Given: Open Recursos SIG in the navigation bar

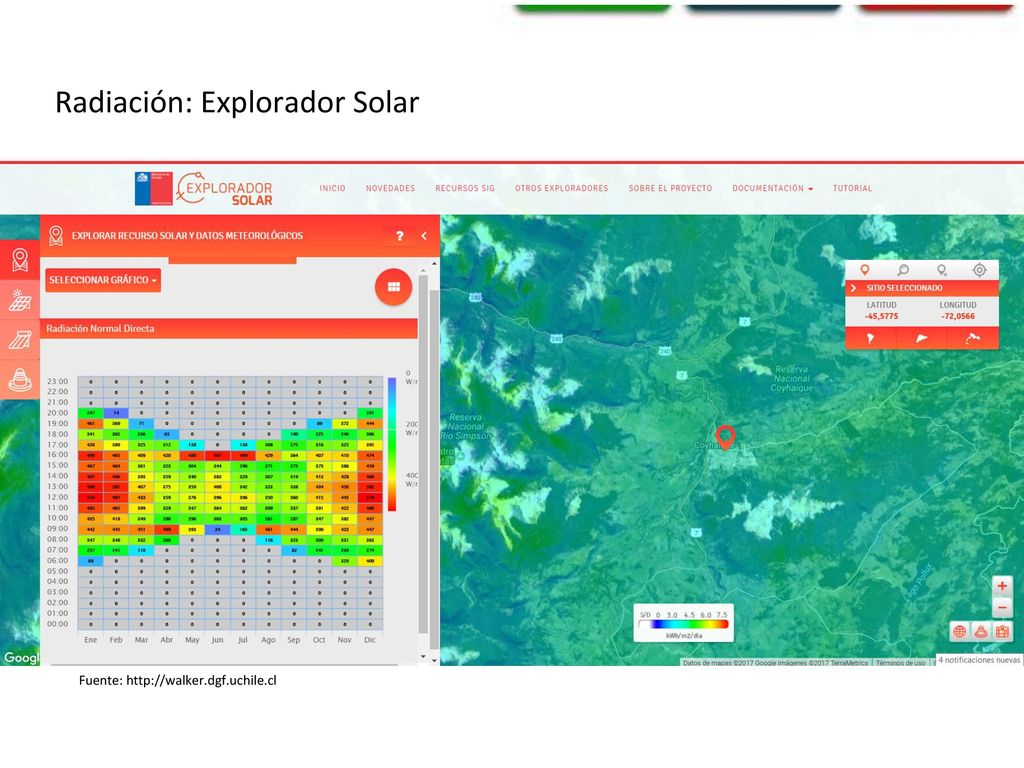Looking at the screenshot, I should [x=465, y=188].
